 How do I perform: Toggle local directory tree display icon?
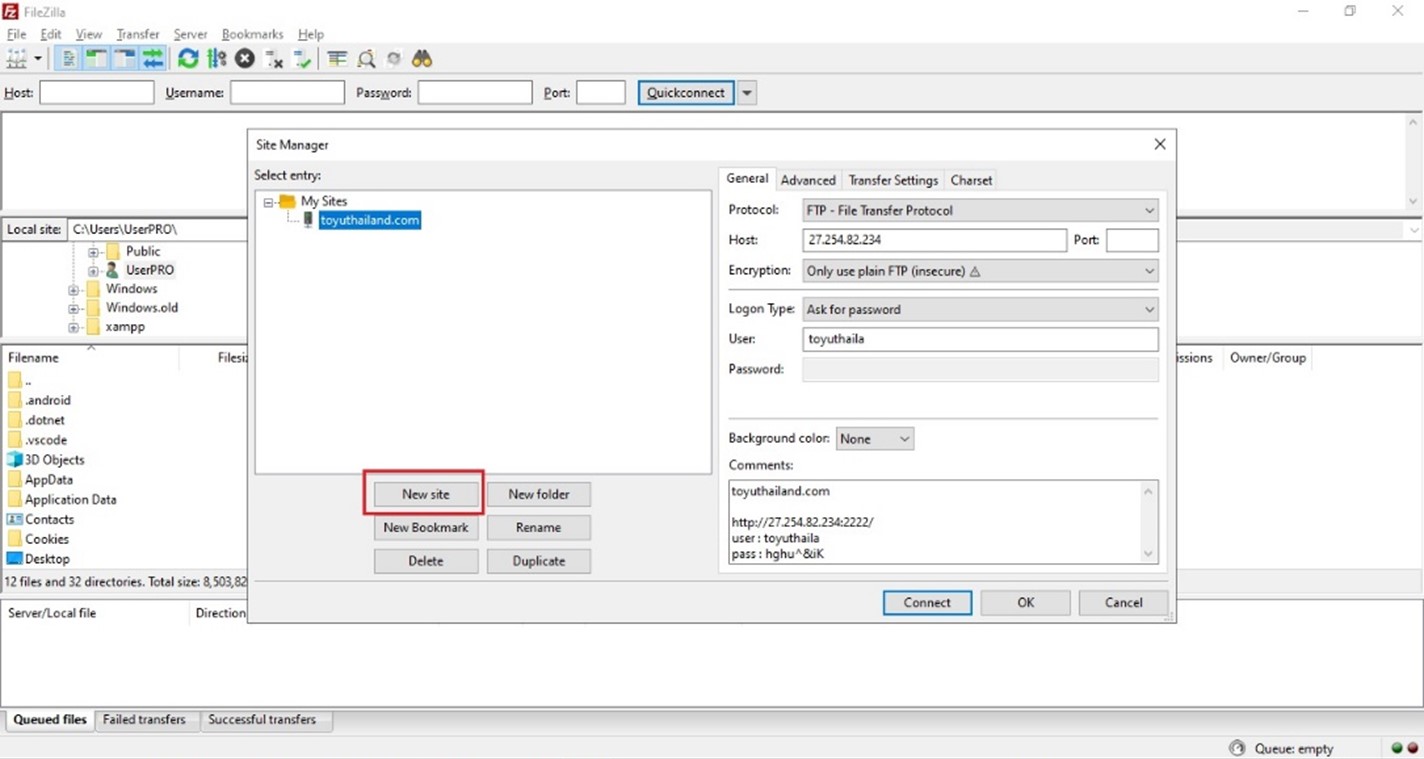96,59
